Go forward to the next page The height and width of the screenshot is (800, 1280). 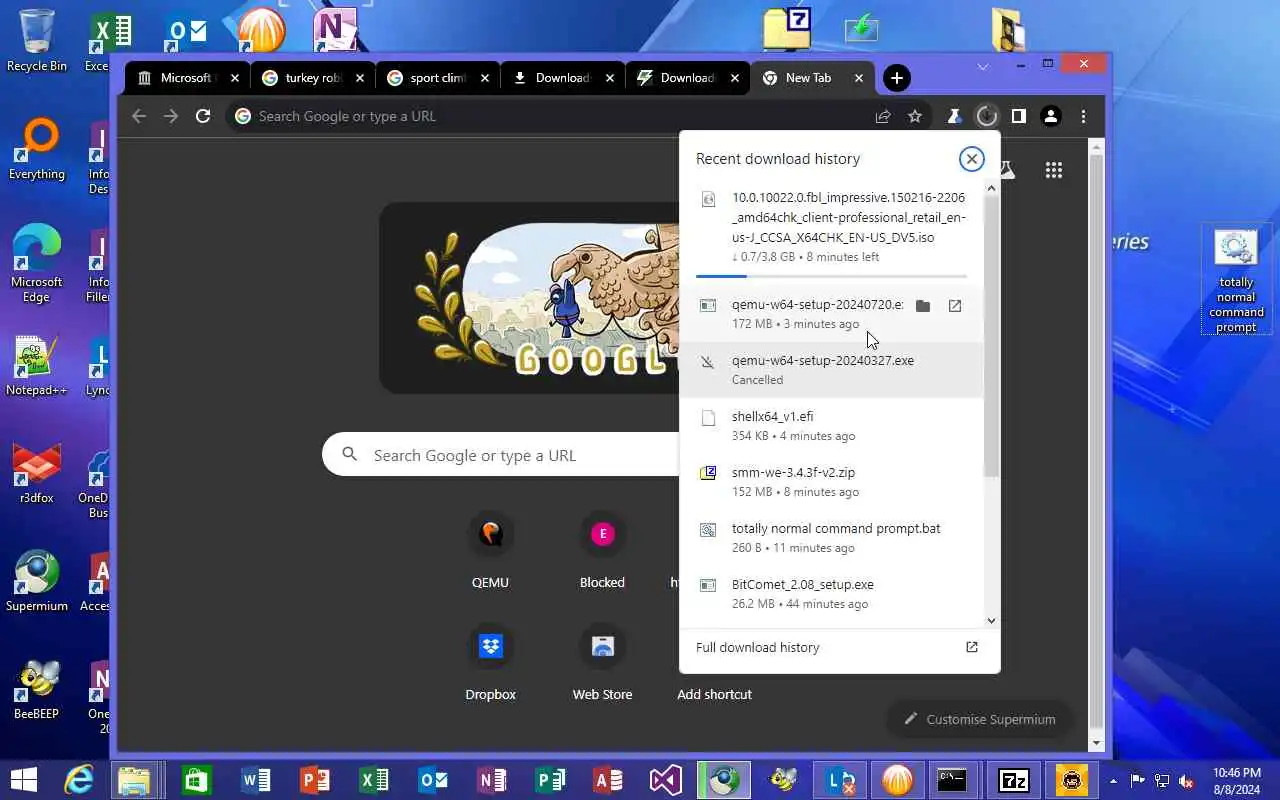click(171, 116)
